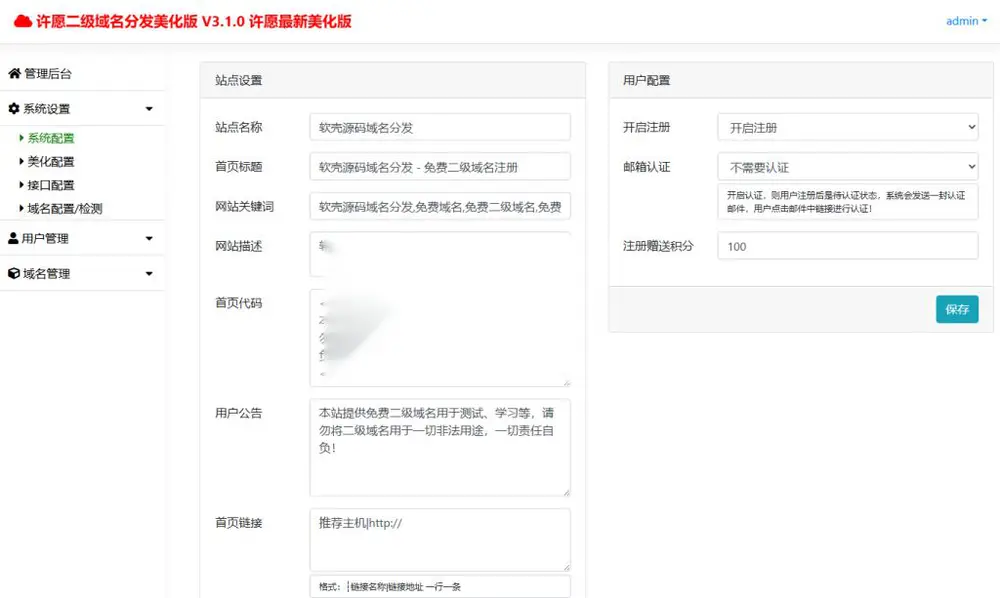Click the gear icon beside 系统设置
The height and width of the screenshot is (598, 1000).
[x=14, y=108]
